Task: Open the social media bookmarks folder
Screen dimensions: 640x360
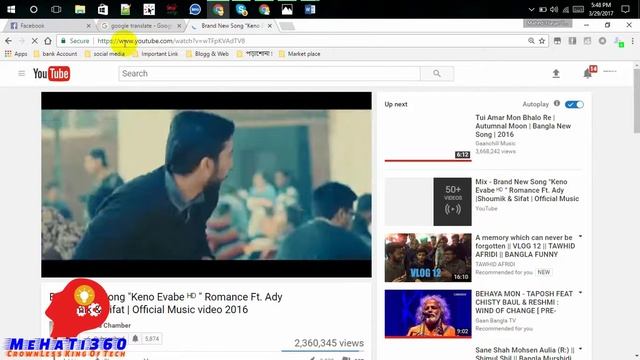Action: click(105, 53)
